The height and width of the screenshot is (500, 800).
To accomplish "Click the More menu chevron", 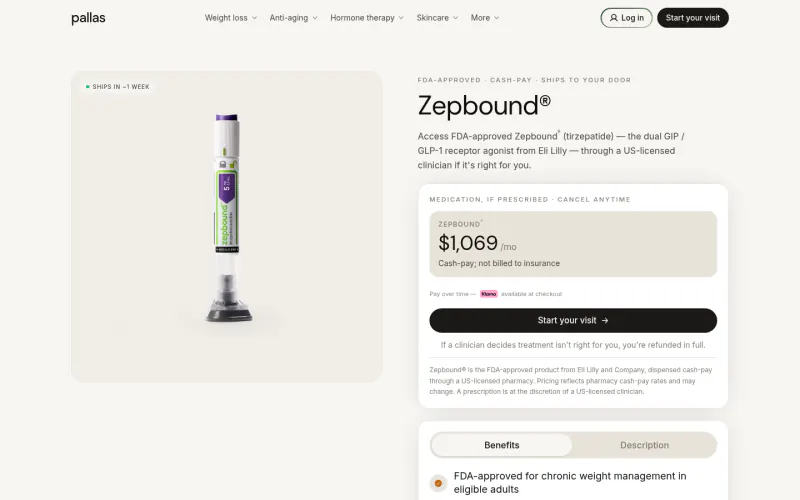I will click(497, 18).
